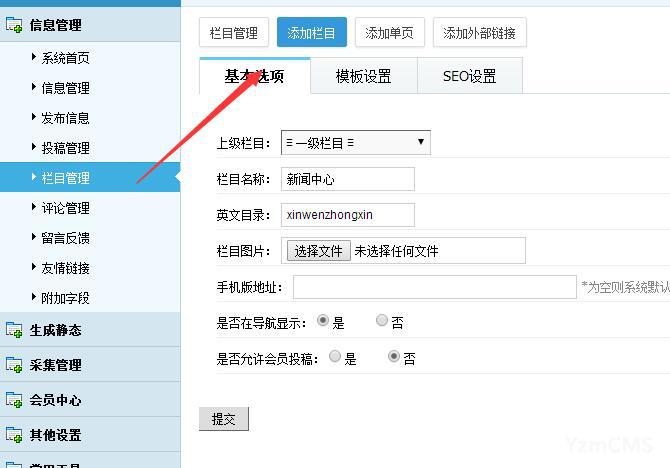Click the folder icon beside 会员中心
Screen dimensions: 670x468
coord(14,401)
